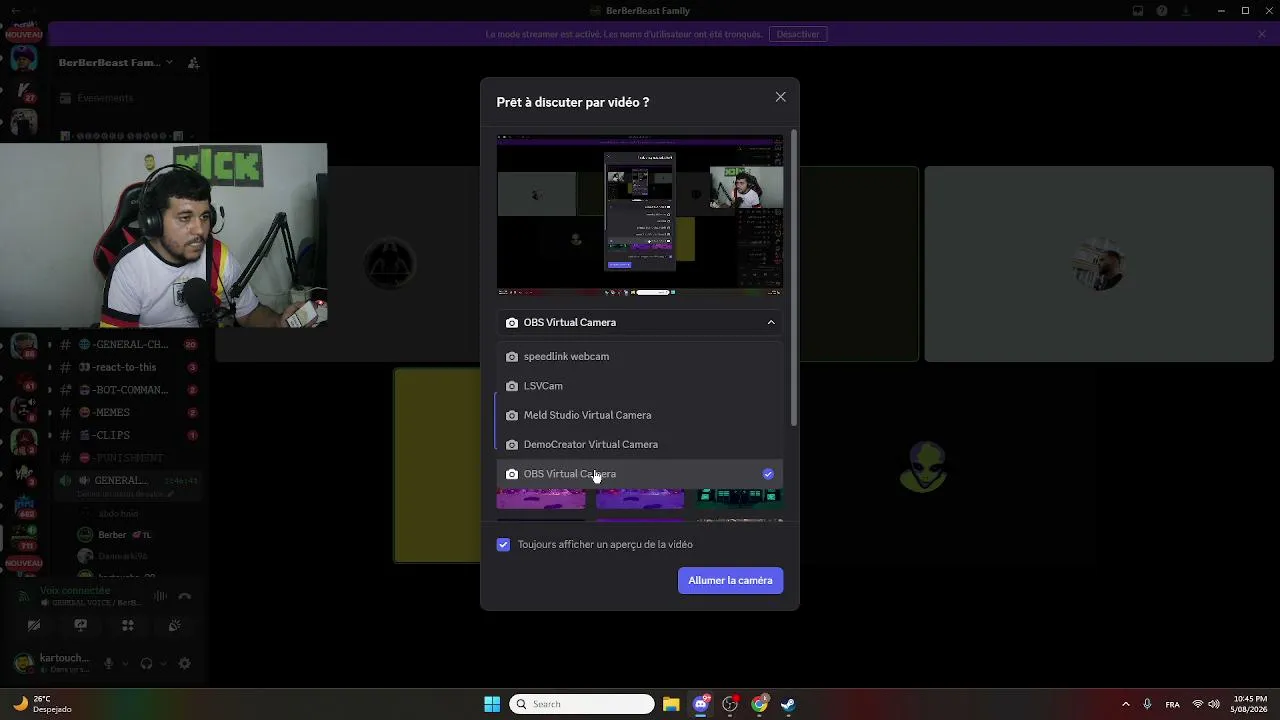Disconnect from the voice channel
The height and width of the screenshot is (720, 1280).
[184, 597]
